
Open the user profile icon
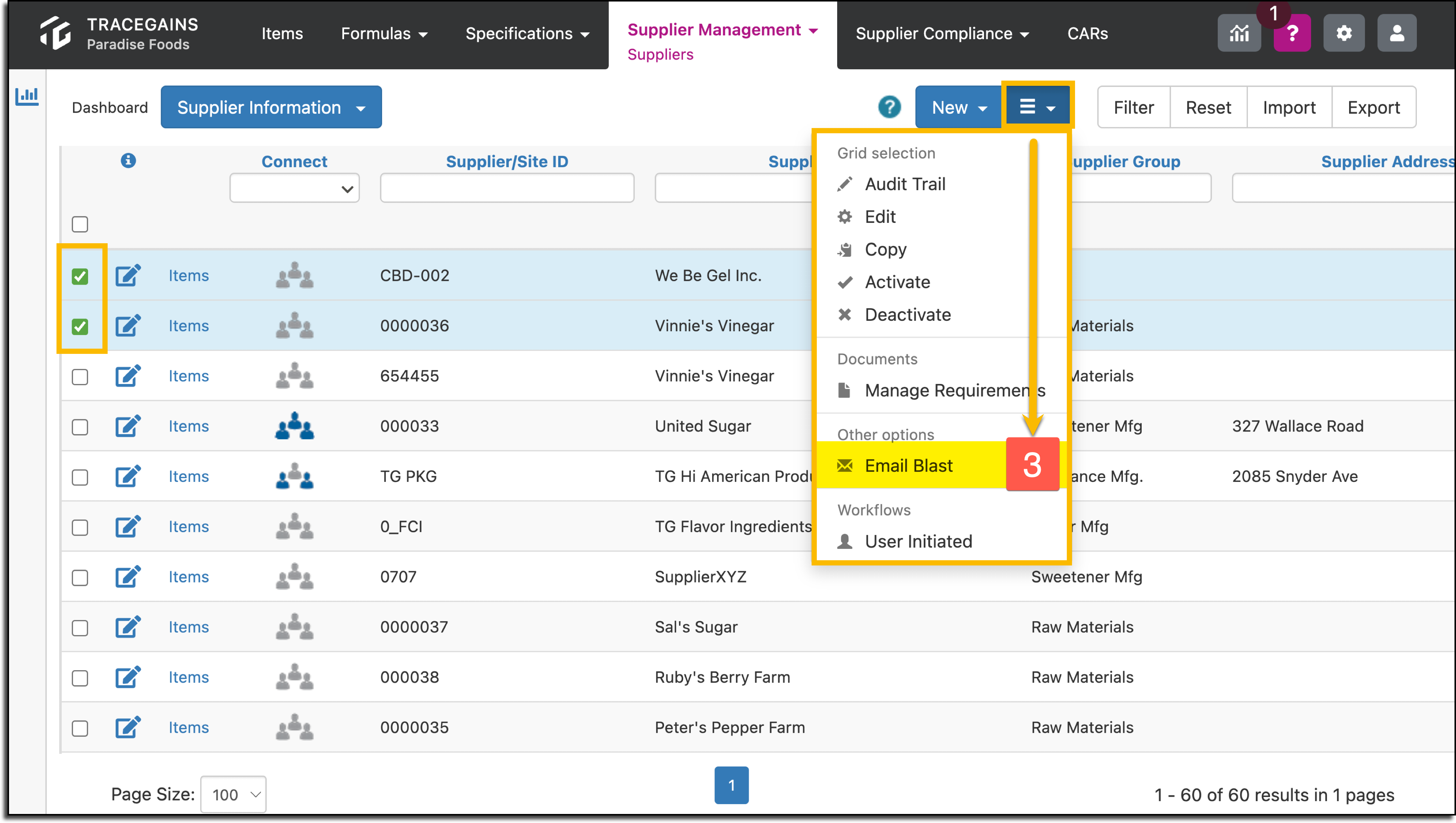pyautogui.click(x=1396, y=34)
